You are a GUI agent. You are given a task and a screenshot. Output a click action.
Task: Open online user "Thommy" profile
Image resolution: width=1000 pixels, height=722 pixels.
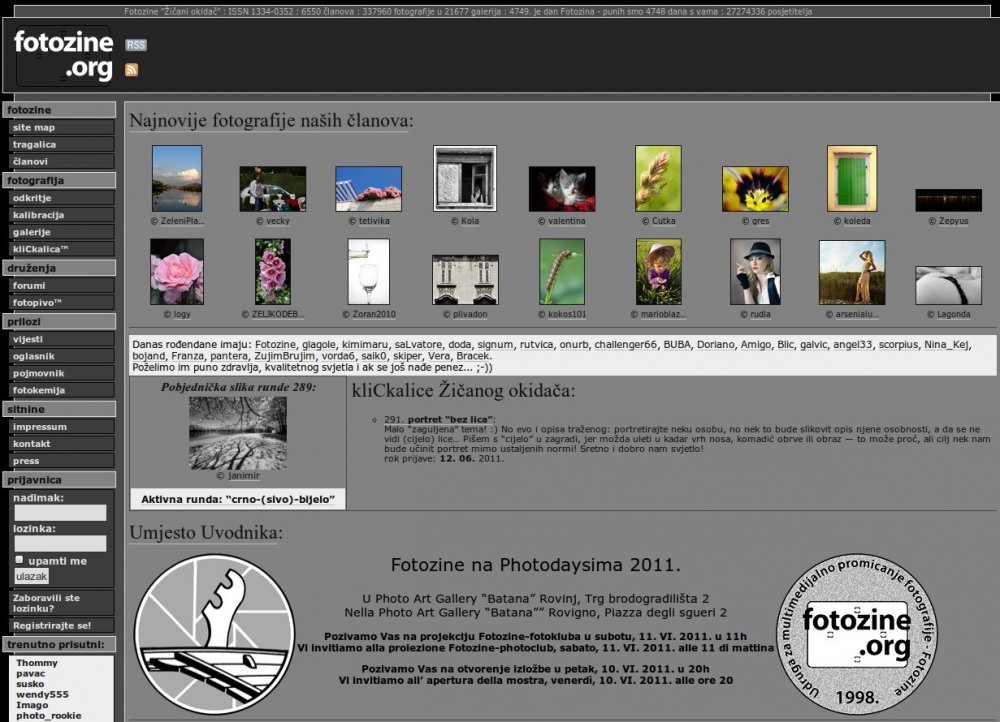[x=37, y=663]
